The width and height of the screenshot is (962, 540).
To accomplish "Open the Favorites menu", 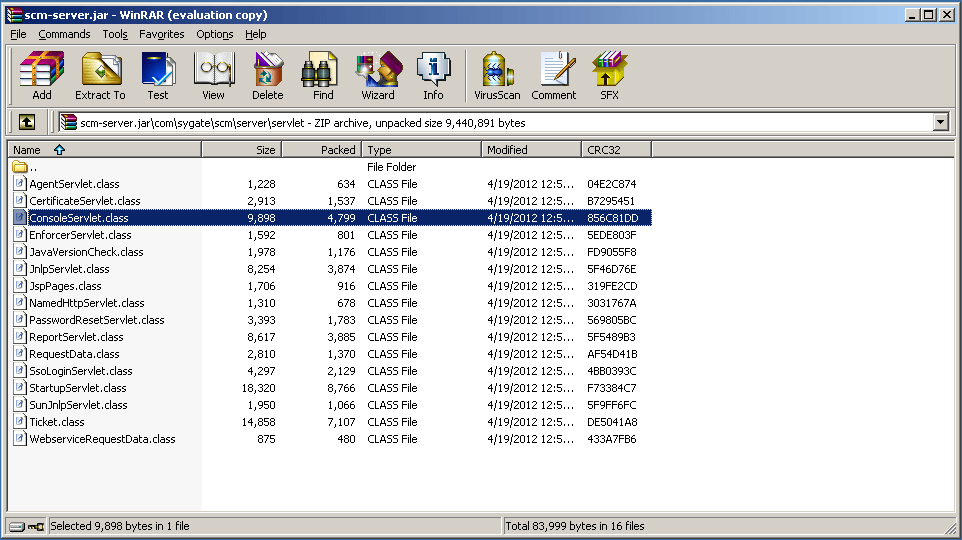I will (x=161, y=34).
